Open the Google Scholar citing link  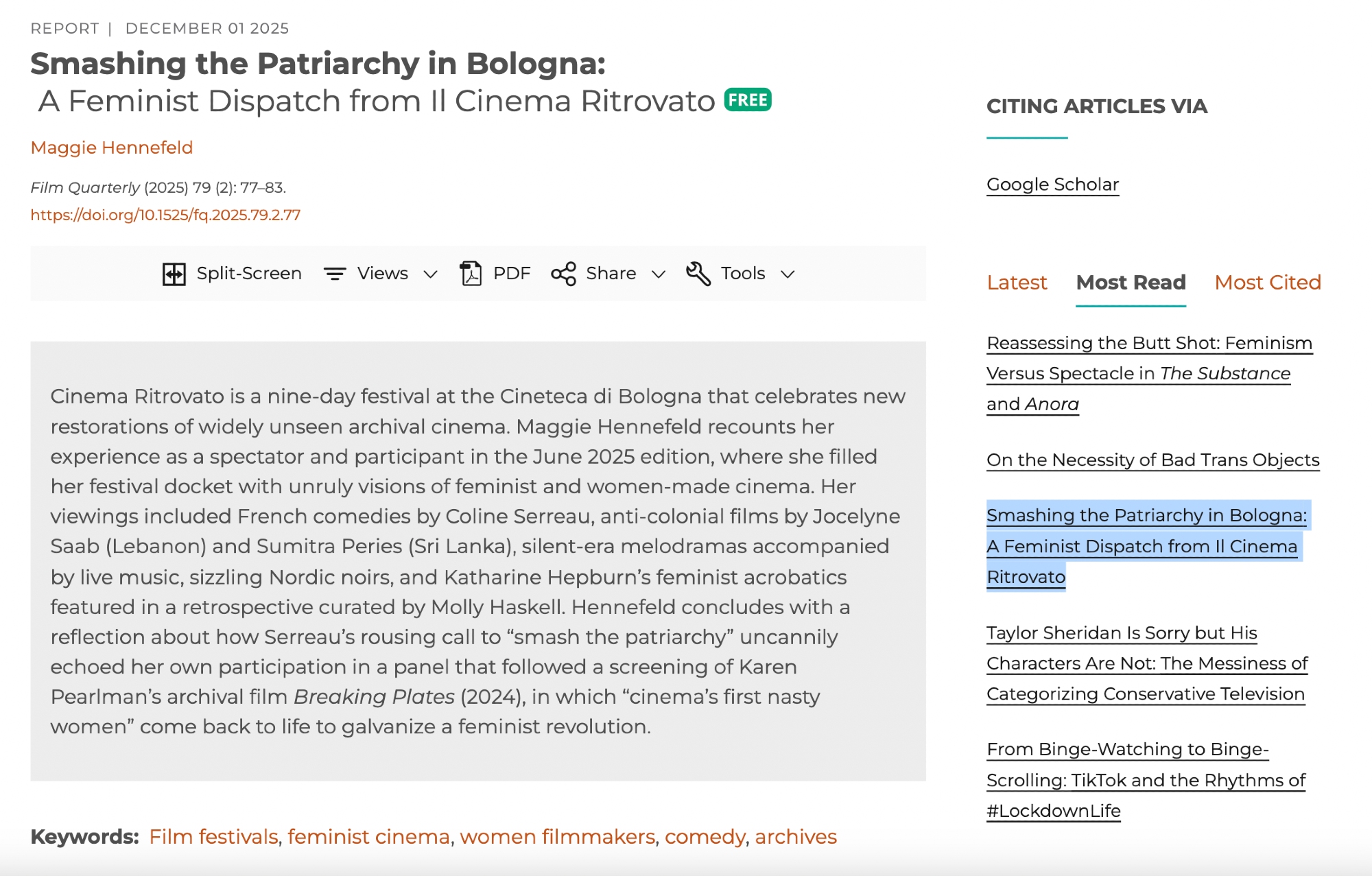click(1052, 185)
